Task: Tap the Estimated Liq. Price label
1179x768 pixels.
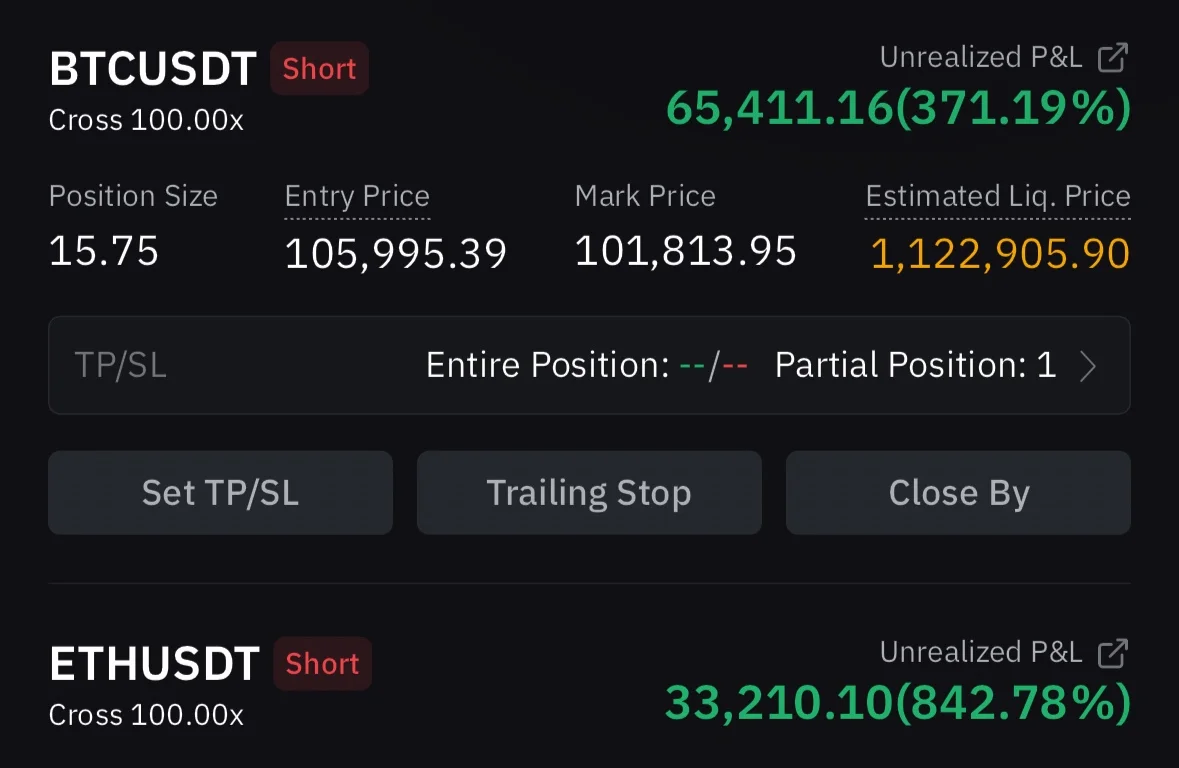Action: (997, 196)
